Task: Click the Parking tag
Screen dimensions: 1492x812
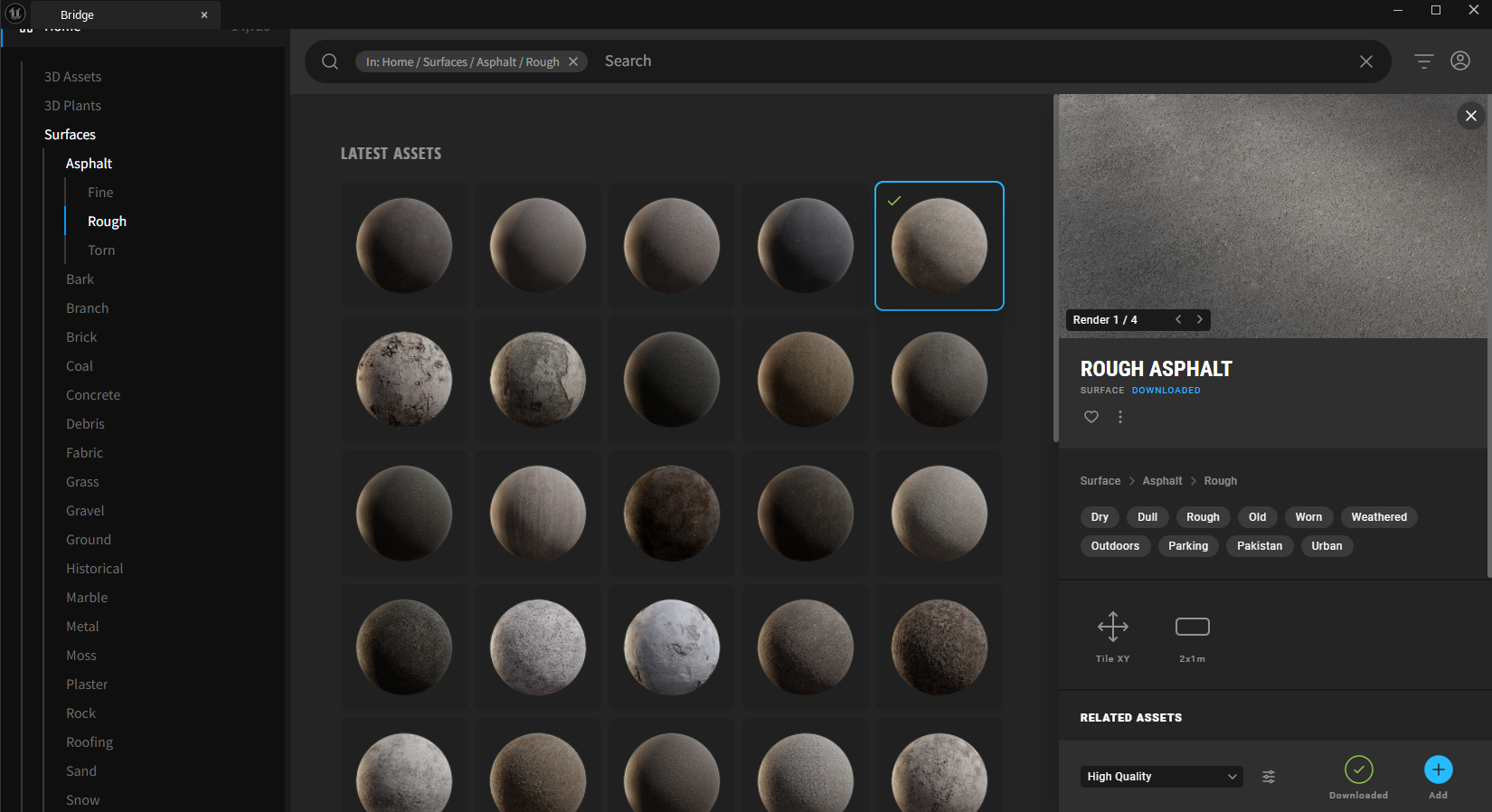Action: (1188, 546)
